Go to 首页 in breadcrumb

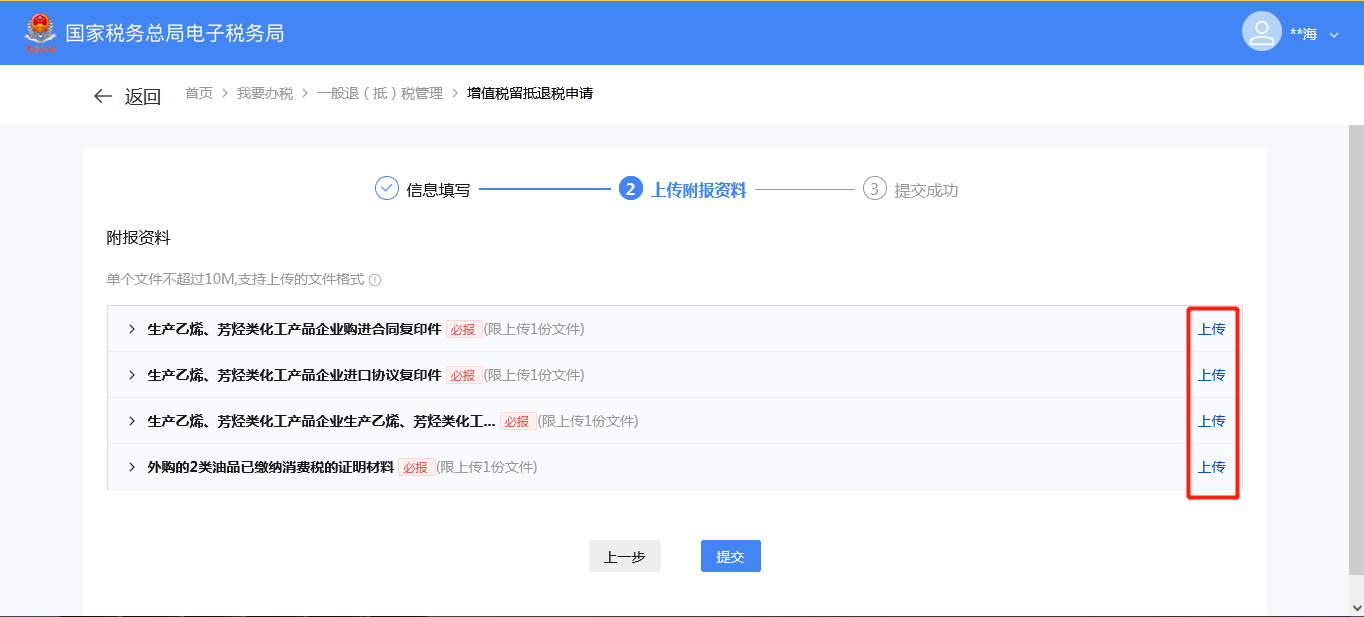coord(199,94)
